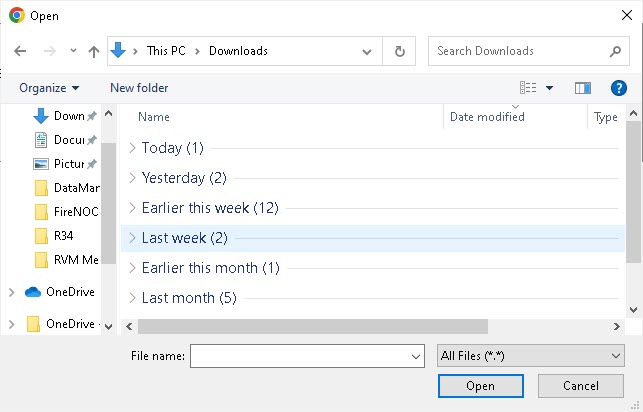The image size is (643, 412).
Task: Click the Up one level arrow
Action: pyautogui.click(x=94, y=51)
